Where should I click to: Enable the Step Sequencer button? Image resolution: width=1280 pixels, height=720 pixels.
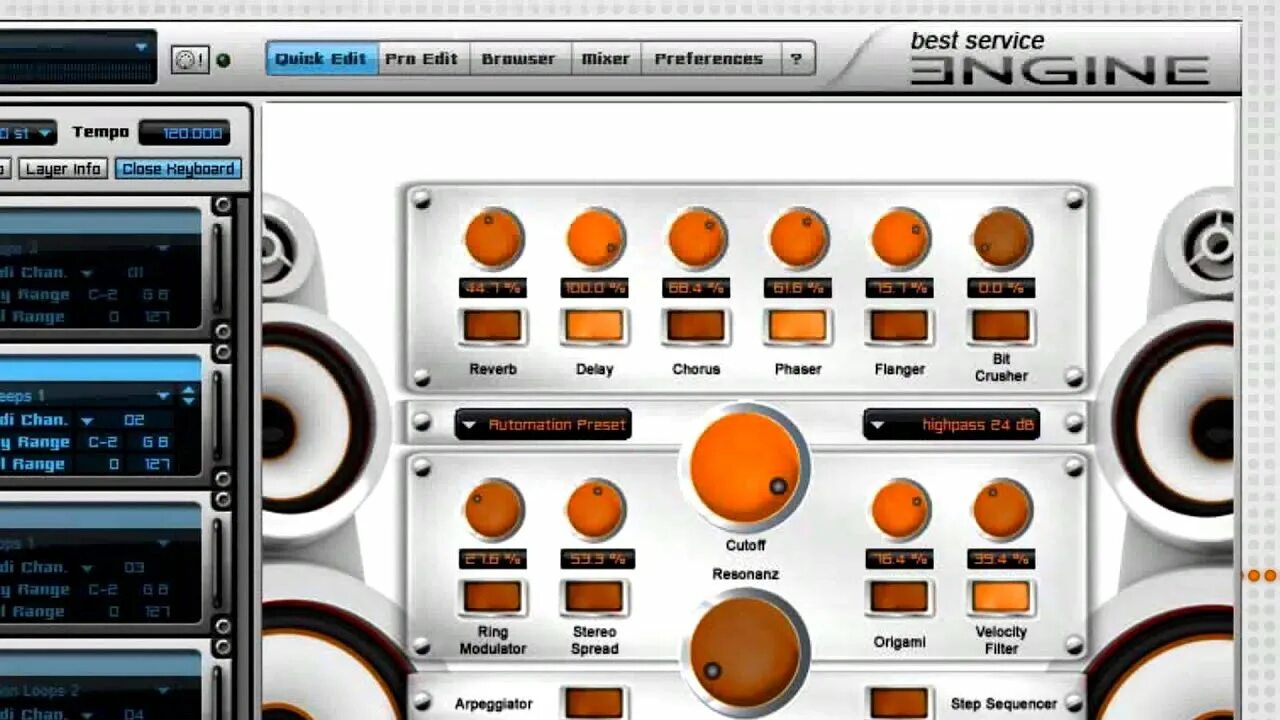[x=900, y=703]
